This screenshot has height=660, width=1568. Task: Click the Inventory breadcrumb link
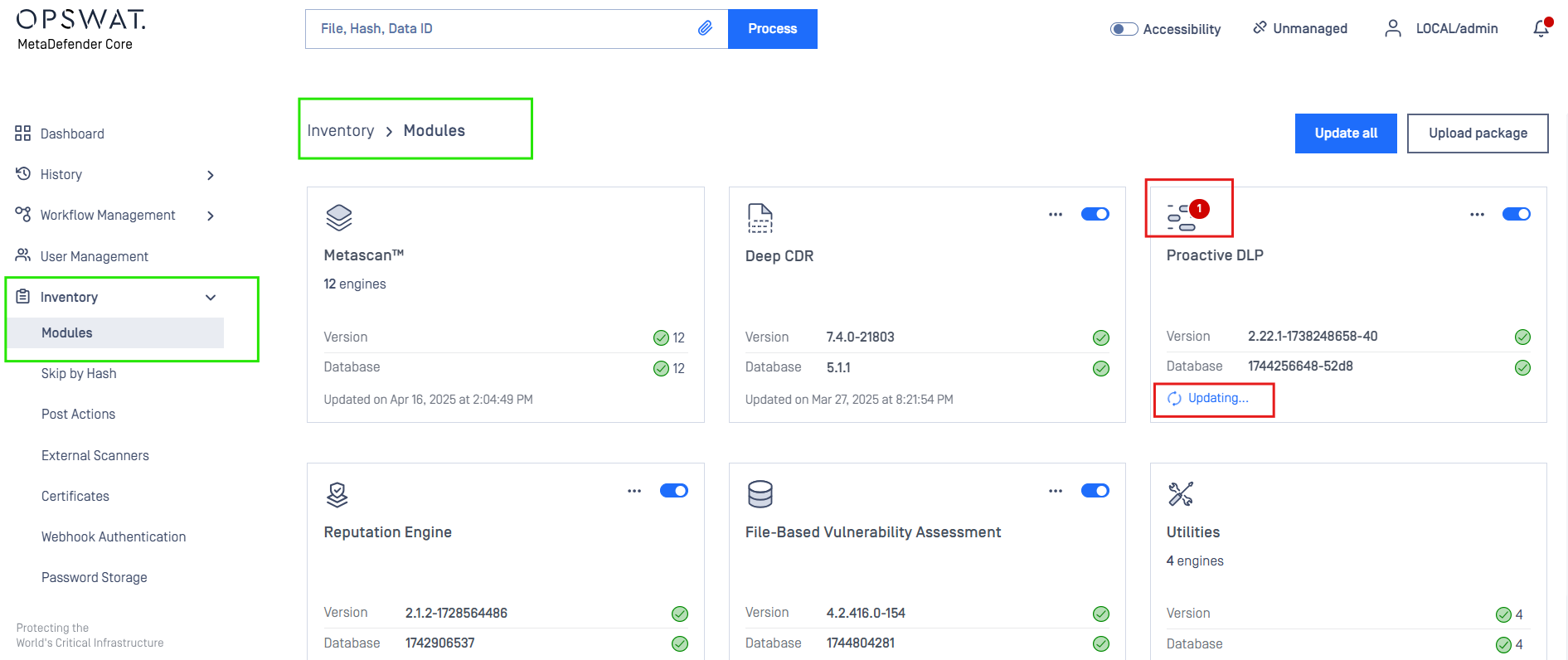pos(341,131)
